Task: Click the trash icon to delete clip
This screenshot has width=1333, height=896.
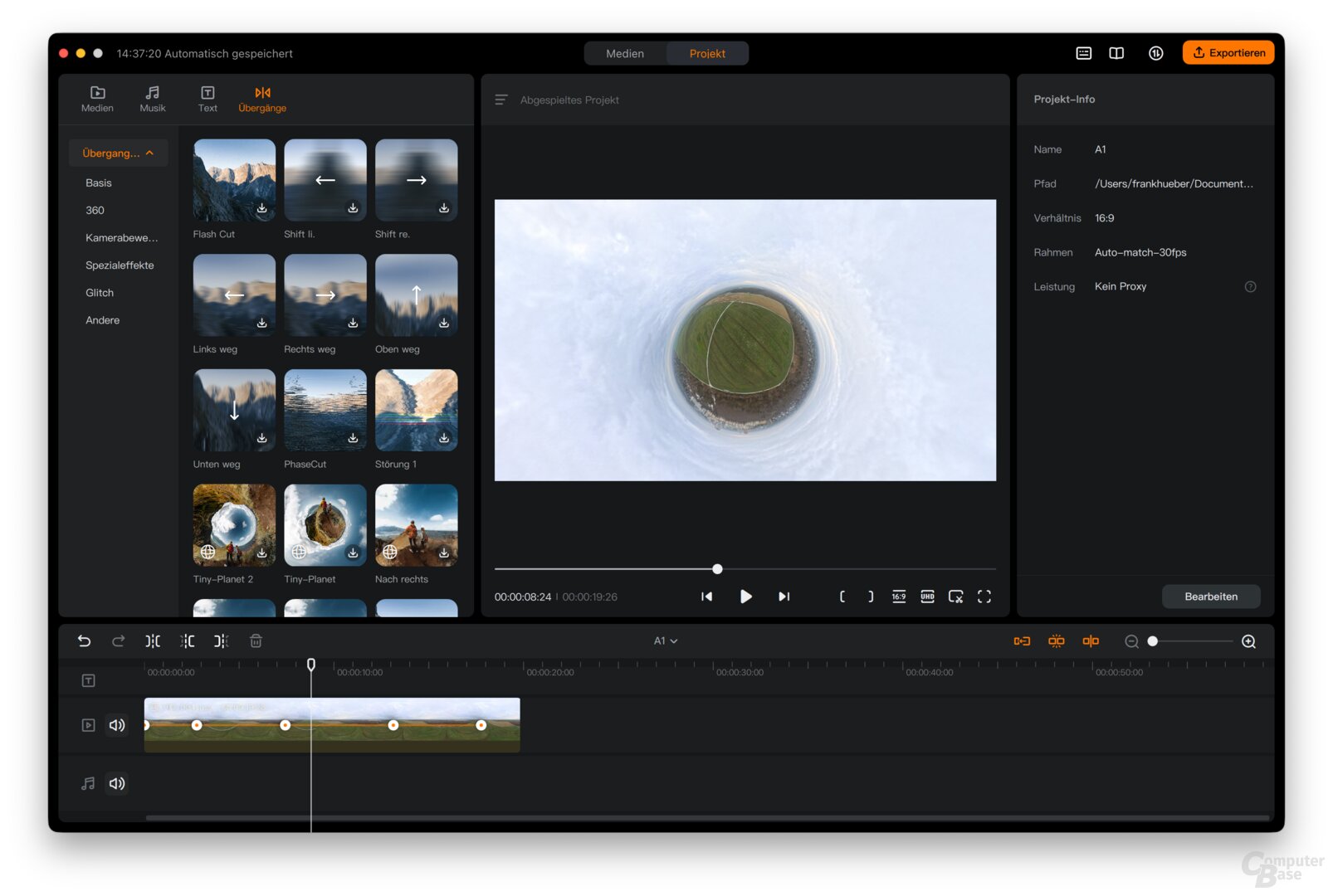Action: (256, 641)
